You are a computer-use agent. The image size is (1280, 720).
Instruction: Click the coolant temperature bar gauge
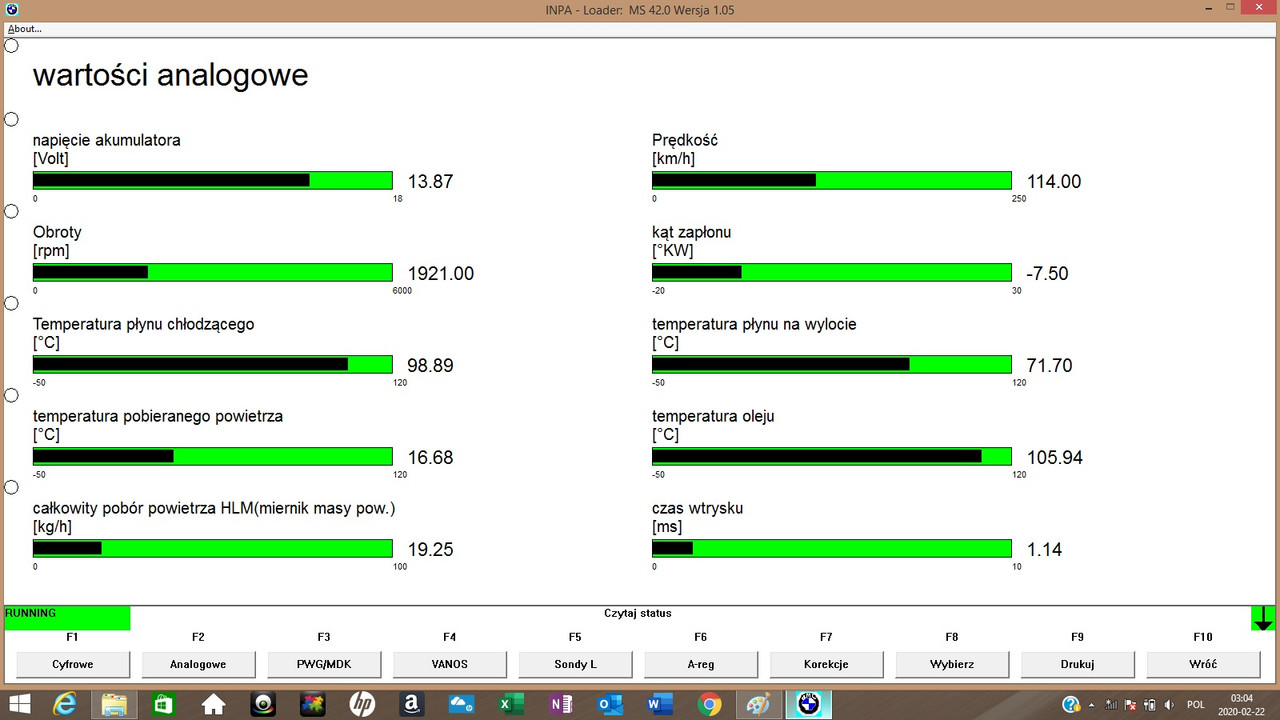coord(213,365)
